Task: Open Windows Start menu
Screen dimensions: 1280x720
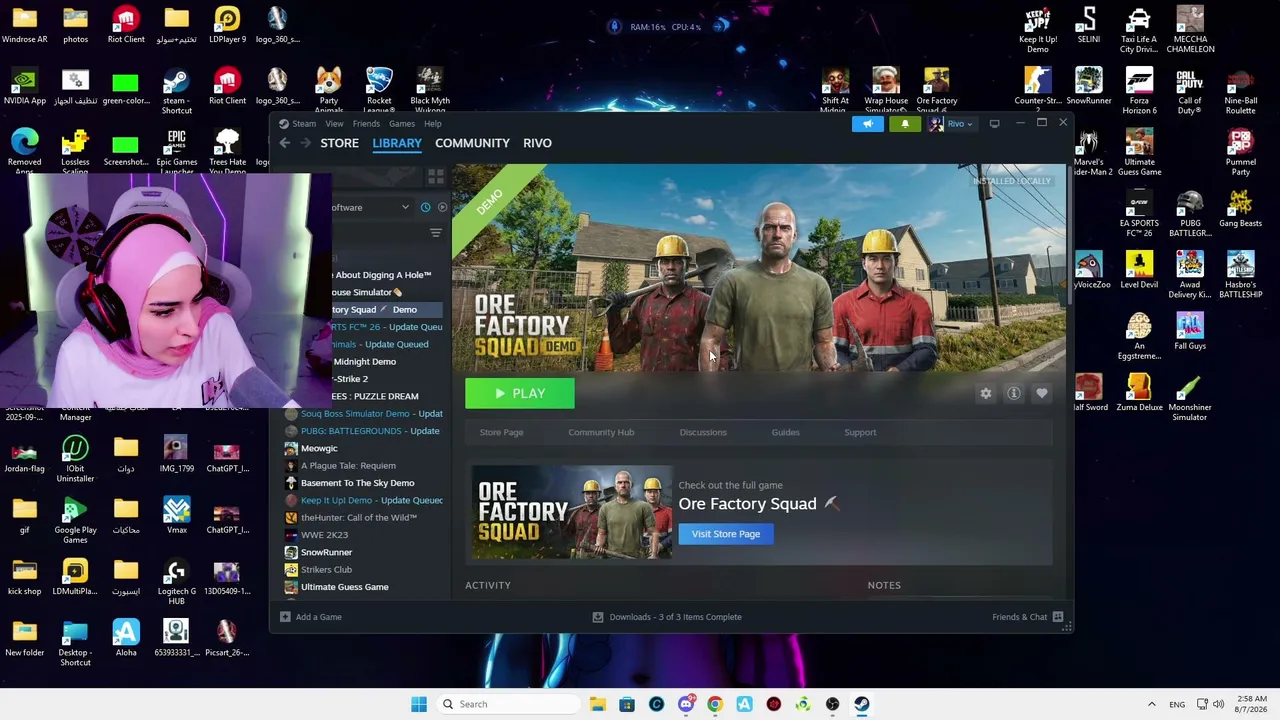Action: pos(419,704)
